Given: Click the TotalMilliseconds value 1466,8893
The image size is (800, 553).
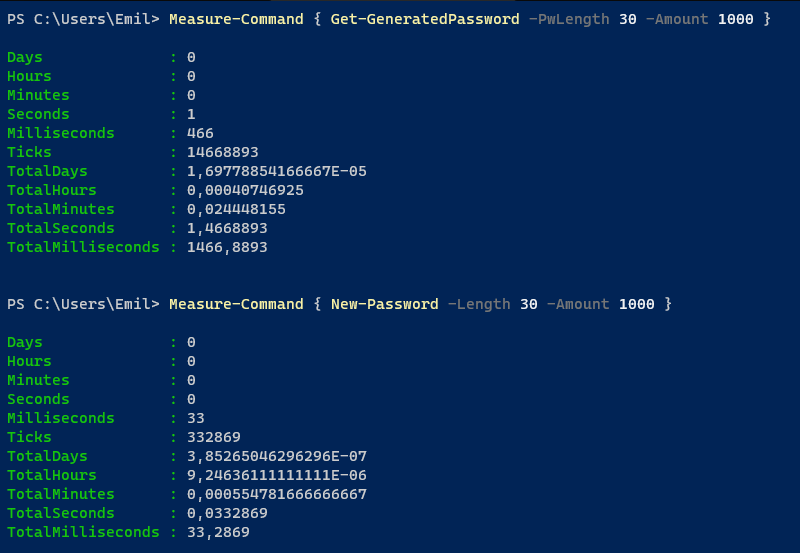Looking at the screenshot, I should coord(227,247).
